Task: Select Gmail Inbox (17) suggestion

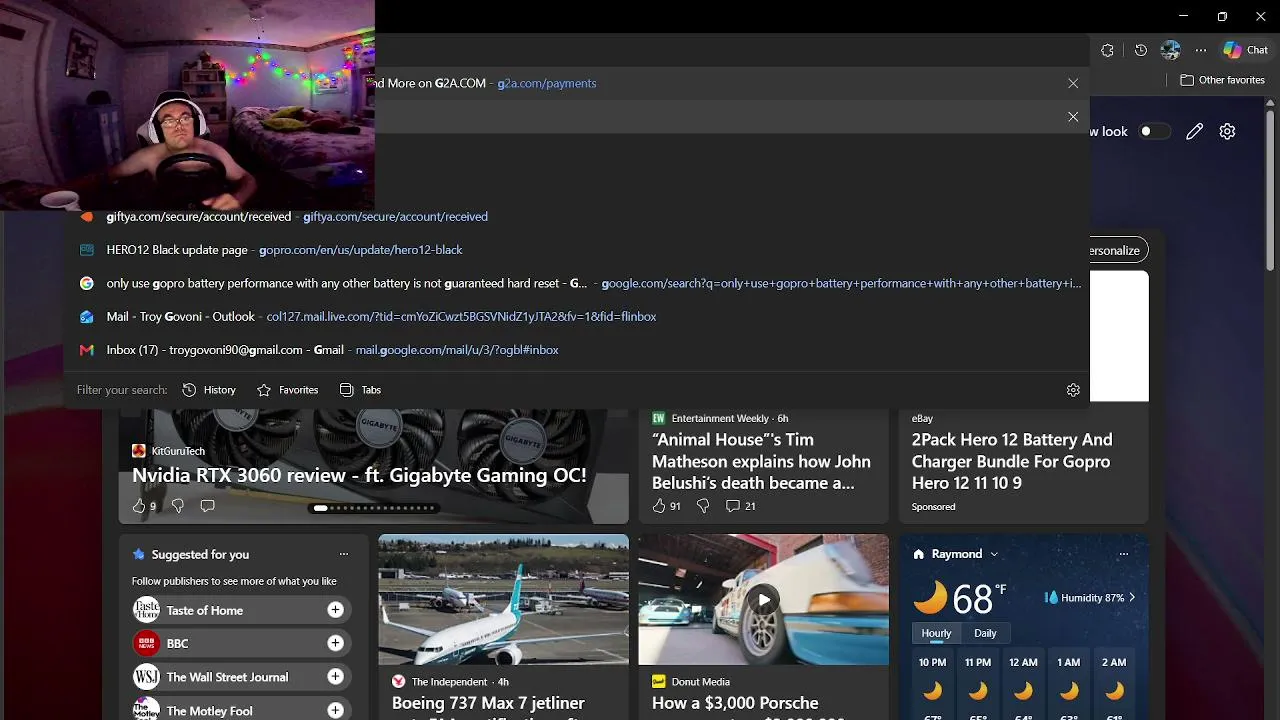Action: (576, 350)
